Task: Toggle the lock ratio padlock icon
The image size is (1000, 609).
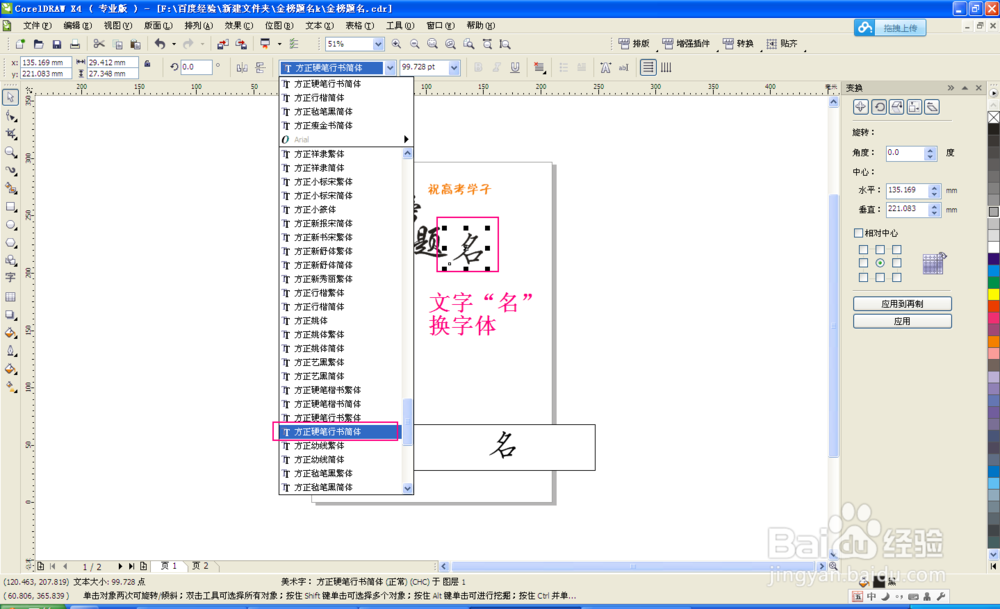Action: pos(147,64)
